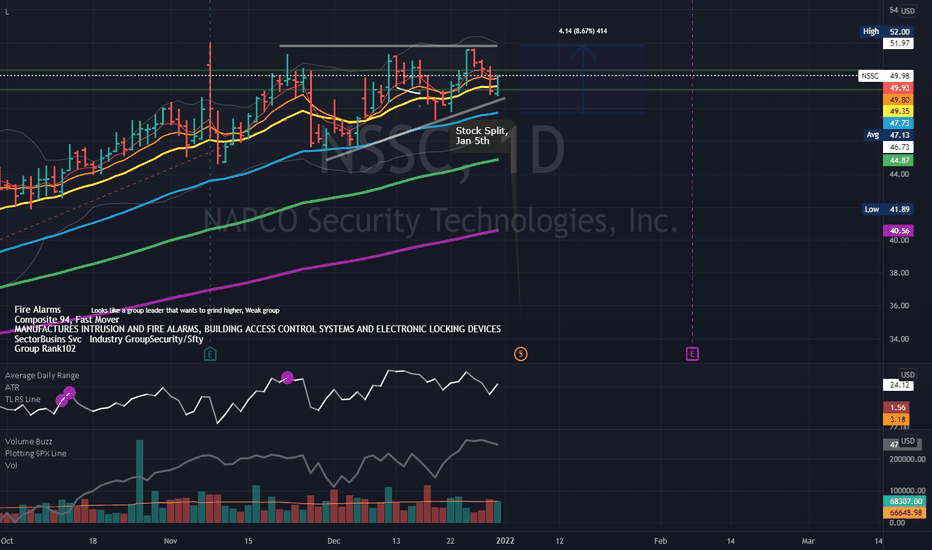Click the 36.00 price scale label

(x=899, y=306)
